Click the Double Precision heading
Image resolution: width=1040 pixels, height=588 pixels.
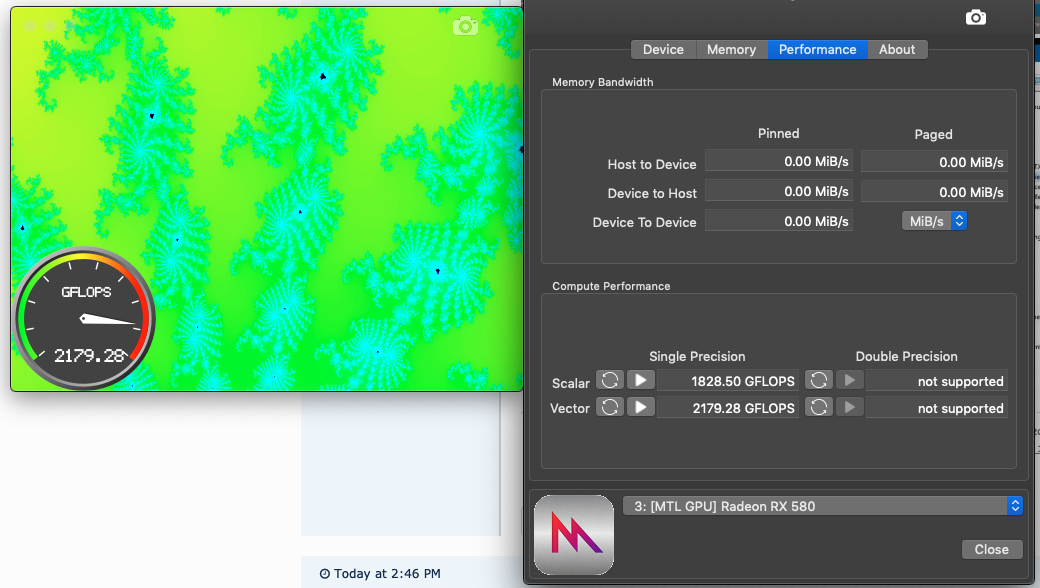907,356
